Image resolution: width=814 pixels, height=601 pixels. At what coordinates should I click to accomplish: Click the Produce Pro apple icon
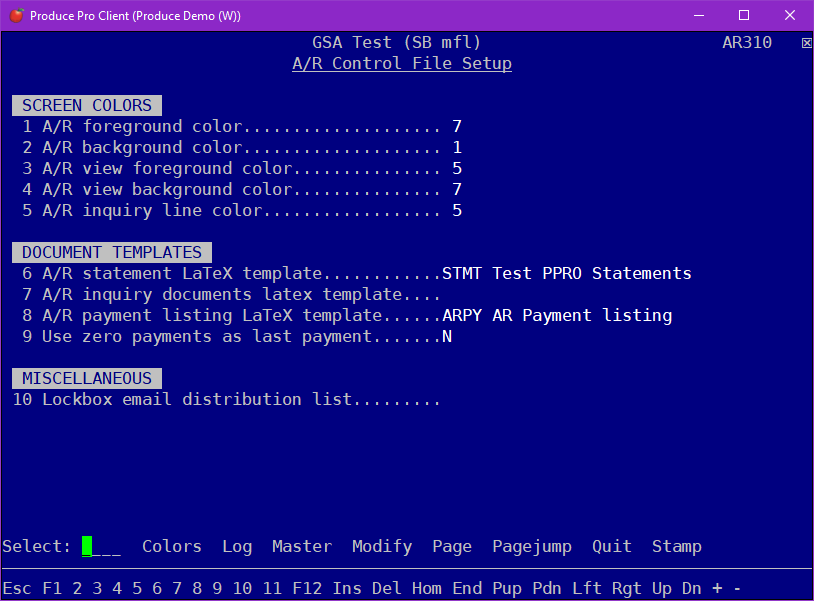click(x=17, y=16)
